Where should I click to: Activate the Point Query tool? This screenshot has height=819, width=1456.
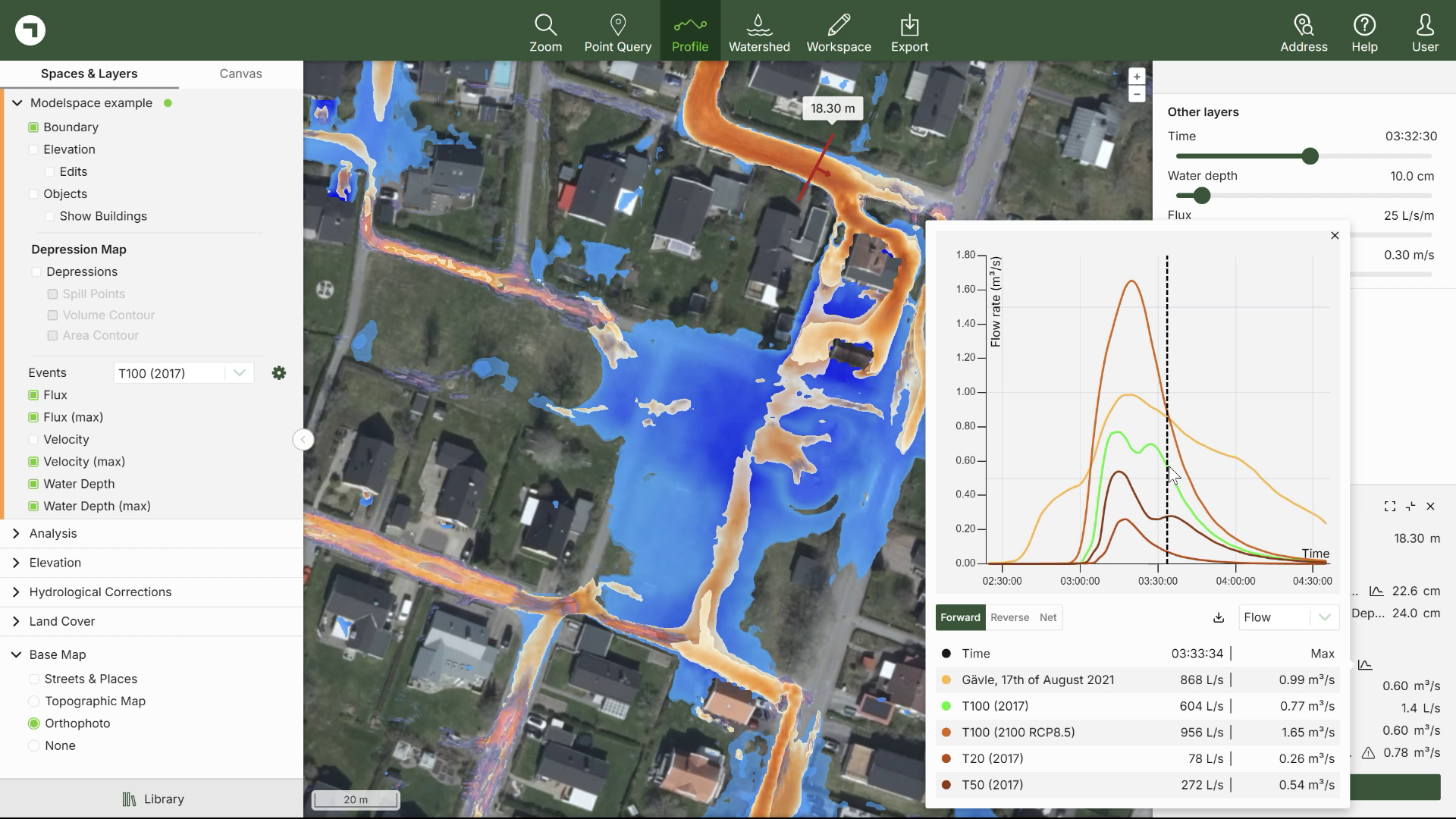[617, 31]
